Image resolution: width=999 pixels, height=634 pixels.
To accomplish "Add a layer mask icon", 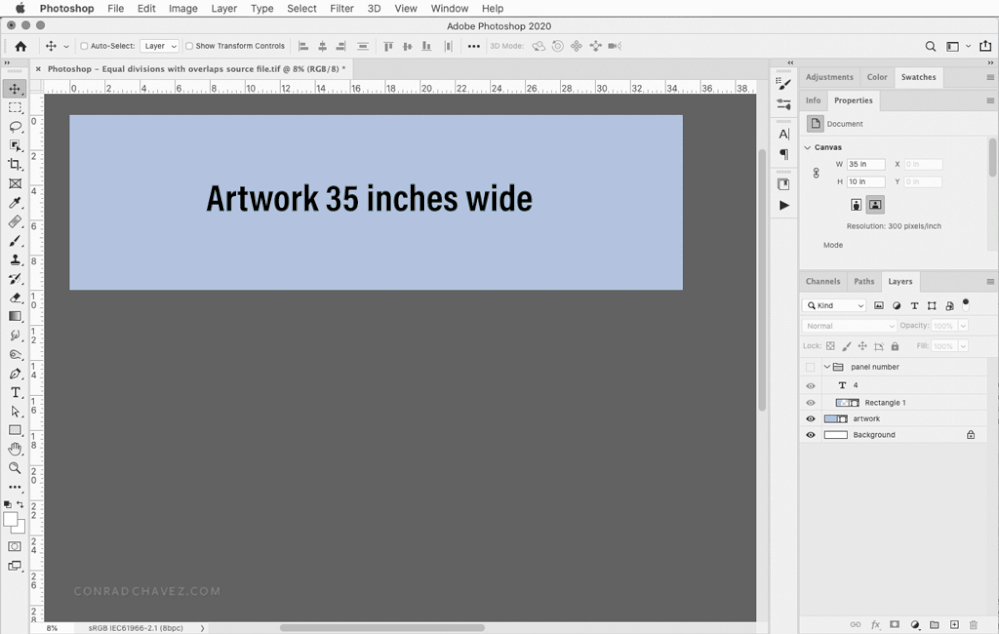I will [x=895, y=624].
